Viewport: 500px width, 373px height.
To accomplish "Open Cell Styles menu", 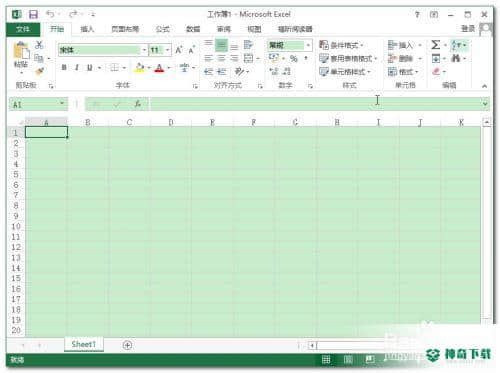I will 345,71.
